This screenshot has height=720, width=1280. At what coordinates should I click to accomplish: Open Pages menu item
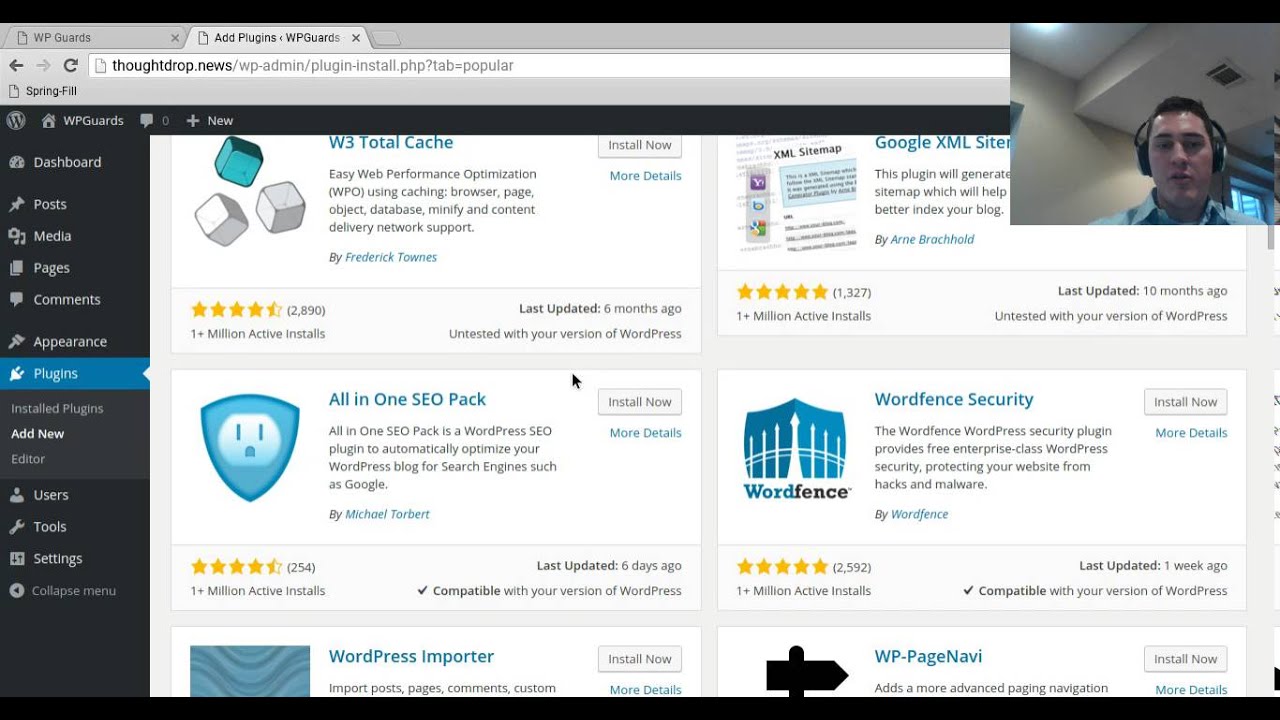point(75,268)
